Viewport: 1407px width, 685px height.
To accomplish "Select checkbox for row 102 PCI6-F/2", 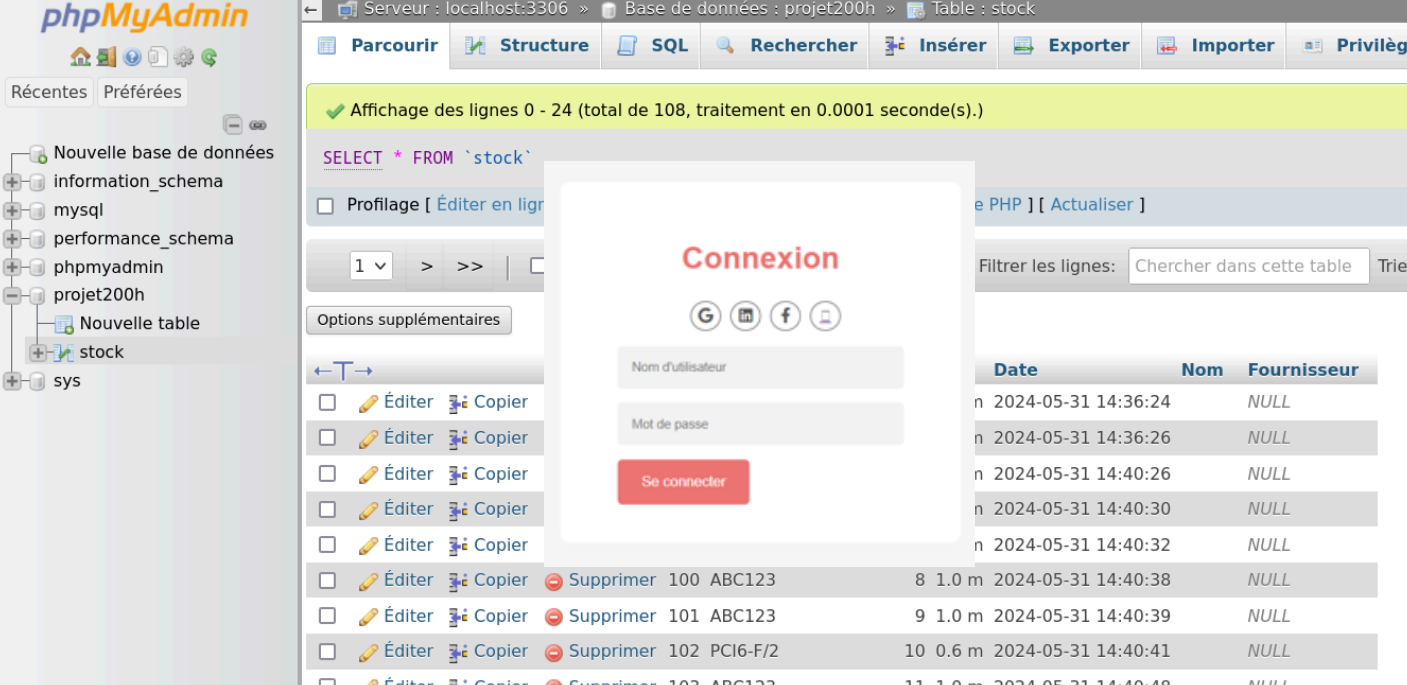I will coord(327,651).
